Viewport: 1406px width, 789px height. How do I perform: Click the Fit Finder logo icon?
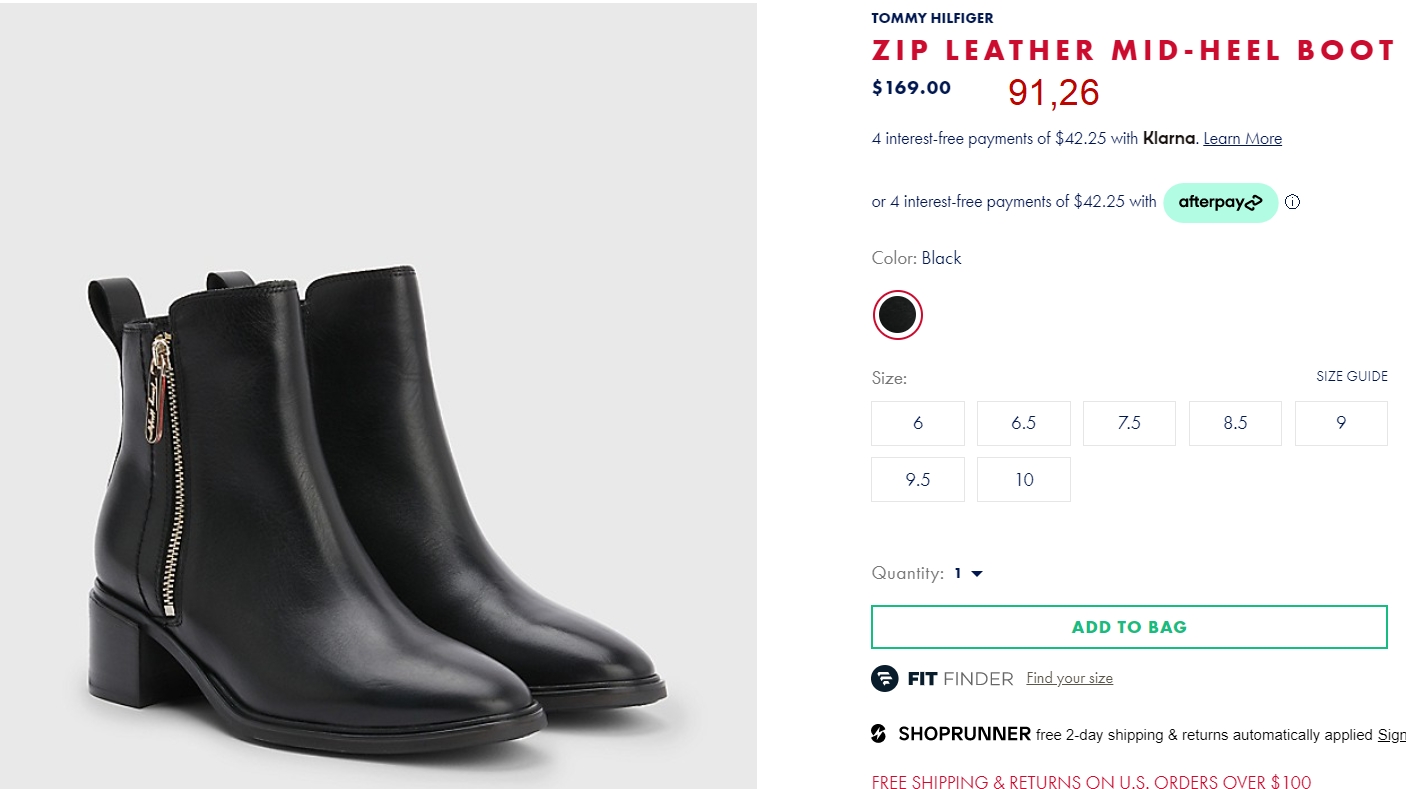pos(885,678)
